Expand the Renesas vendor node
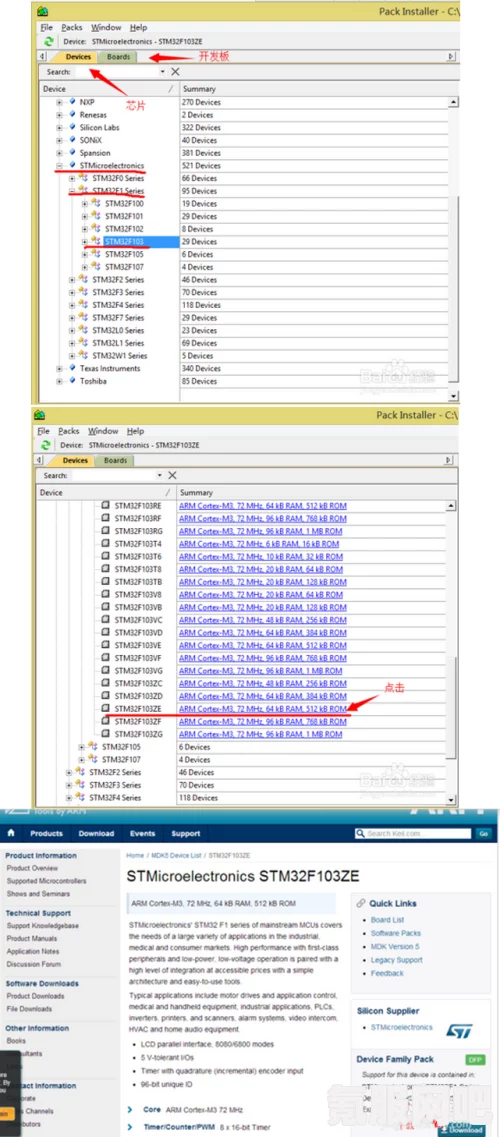Image resolution: width=500 pixels, height=1137 pixels. pos(59,115)
